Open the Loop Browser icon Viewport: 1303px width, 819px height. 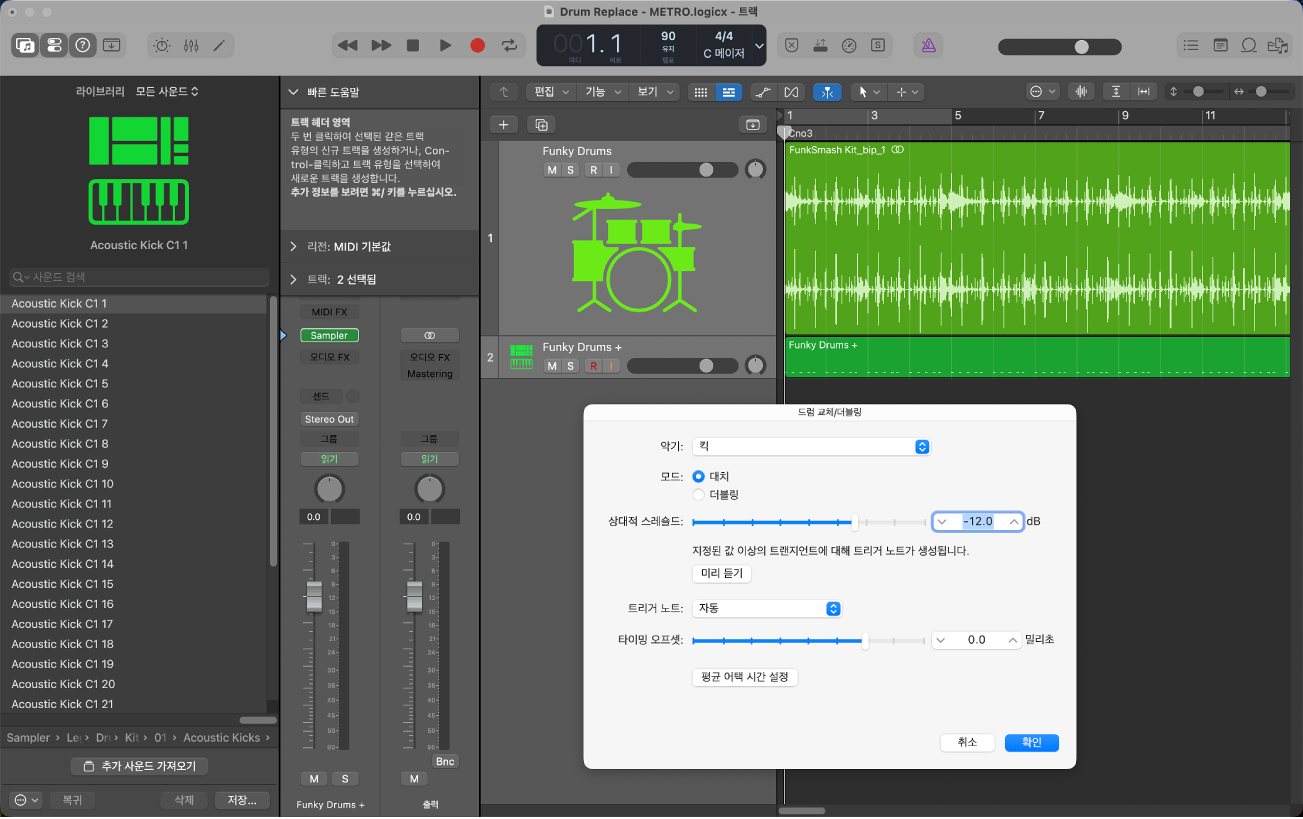(1249, 45)
